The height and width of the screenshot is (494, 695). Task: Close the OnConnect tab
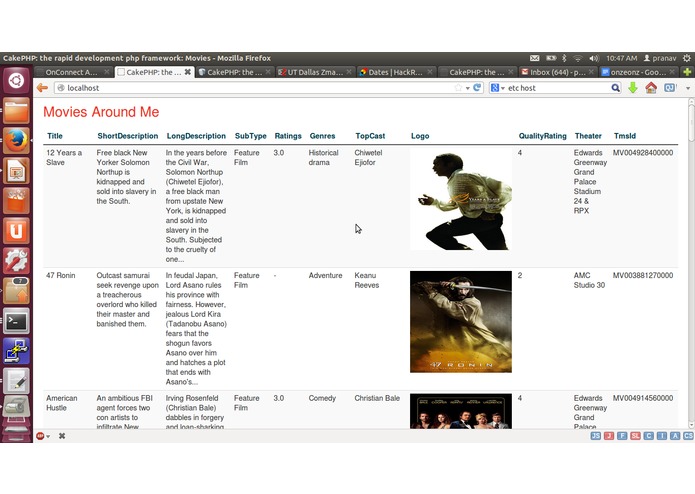tap(107, 72)
